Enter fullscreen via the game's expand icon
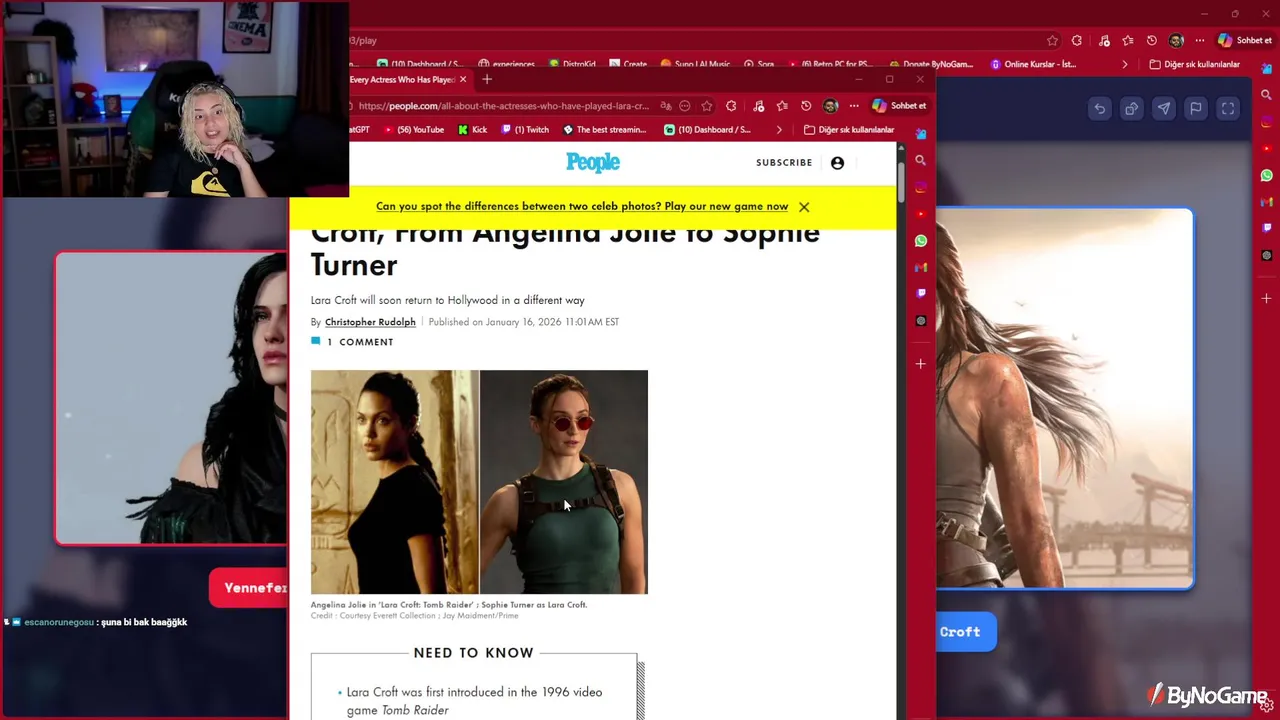 click(1228, 109)
